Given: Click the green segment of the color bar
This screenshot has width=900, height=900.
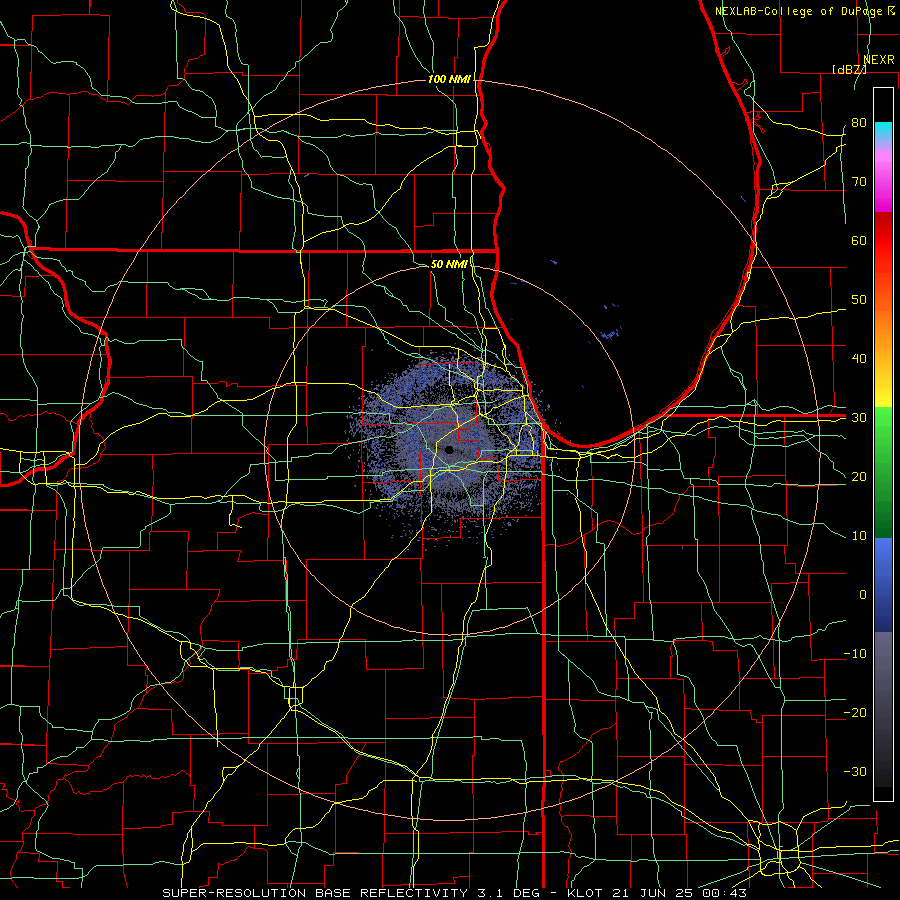Looking at the screenshot, I should coord(883,472).
